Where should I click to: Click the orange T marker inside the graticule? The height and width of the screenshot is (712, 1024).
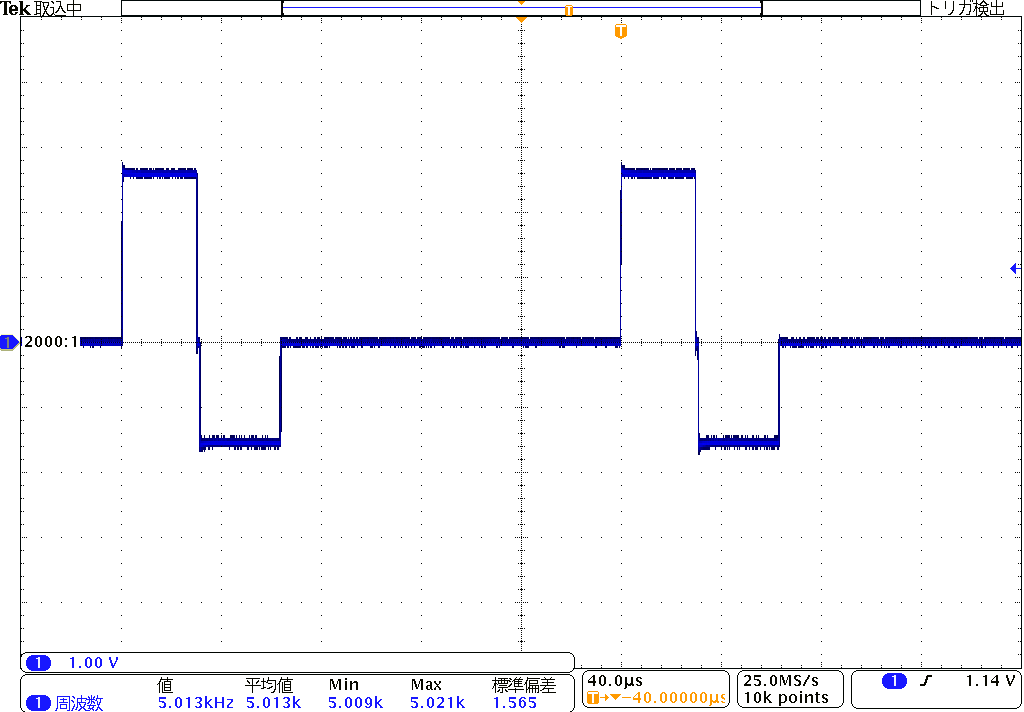(x=621, y=32)
